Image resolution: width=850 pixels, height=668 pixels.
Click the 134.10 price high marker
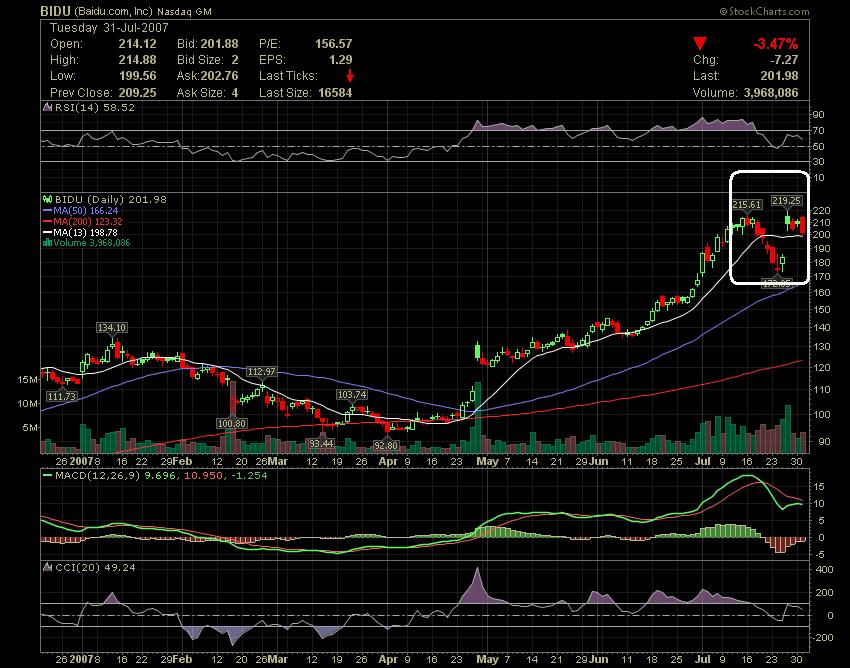[112, 327]
